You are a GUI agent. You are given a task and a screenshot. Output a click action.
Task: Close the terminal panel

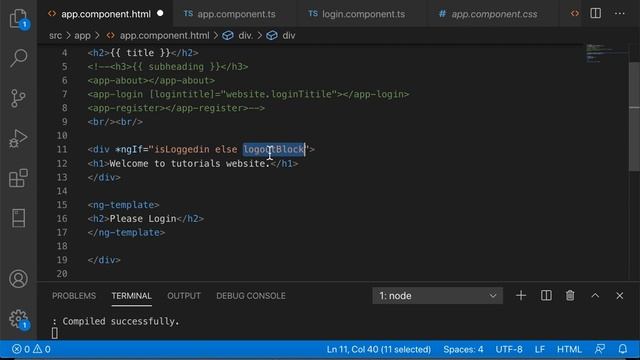[x=620, y=296]
